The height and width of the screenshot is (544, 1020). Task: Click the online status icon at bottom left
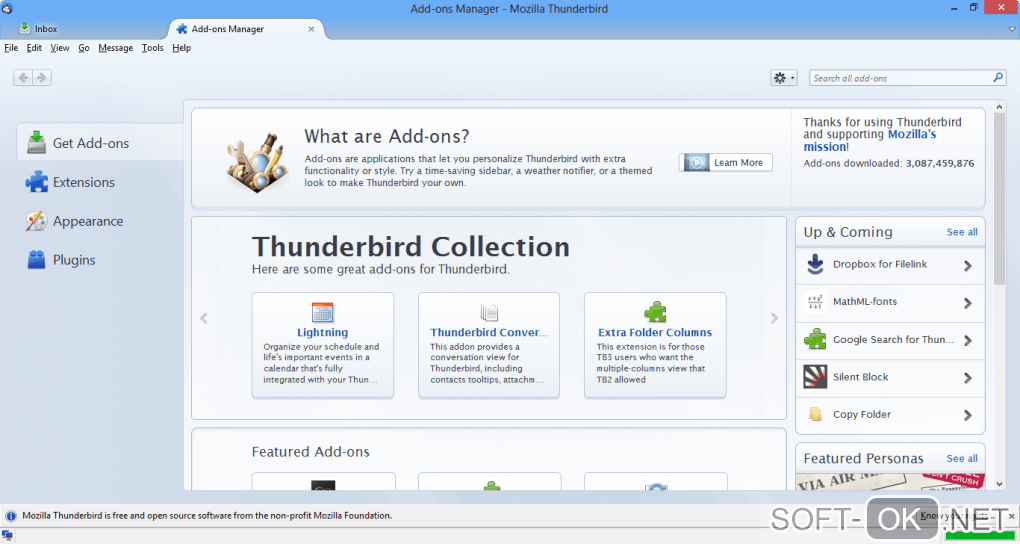[7, 536]
